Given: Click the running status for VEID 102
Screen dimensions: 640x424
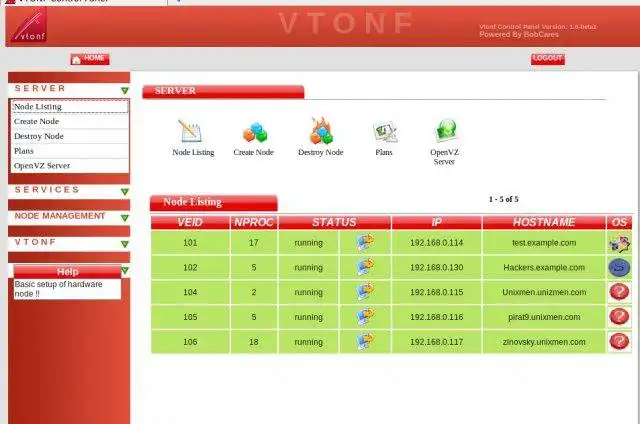Looking at the screenshot, I should click(309, 268).
